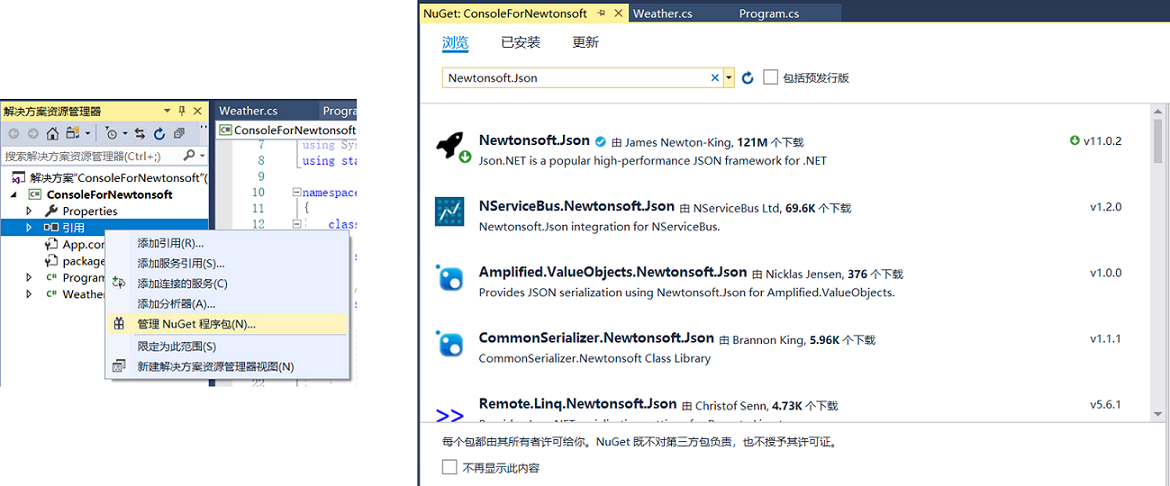Viewport: 1170px width, 486px height.
Task: Refresh the Solution Explorer tree
Action: click(159, 134)
